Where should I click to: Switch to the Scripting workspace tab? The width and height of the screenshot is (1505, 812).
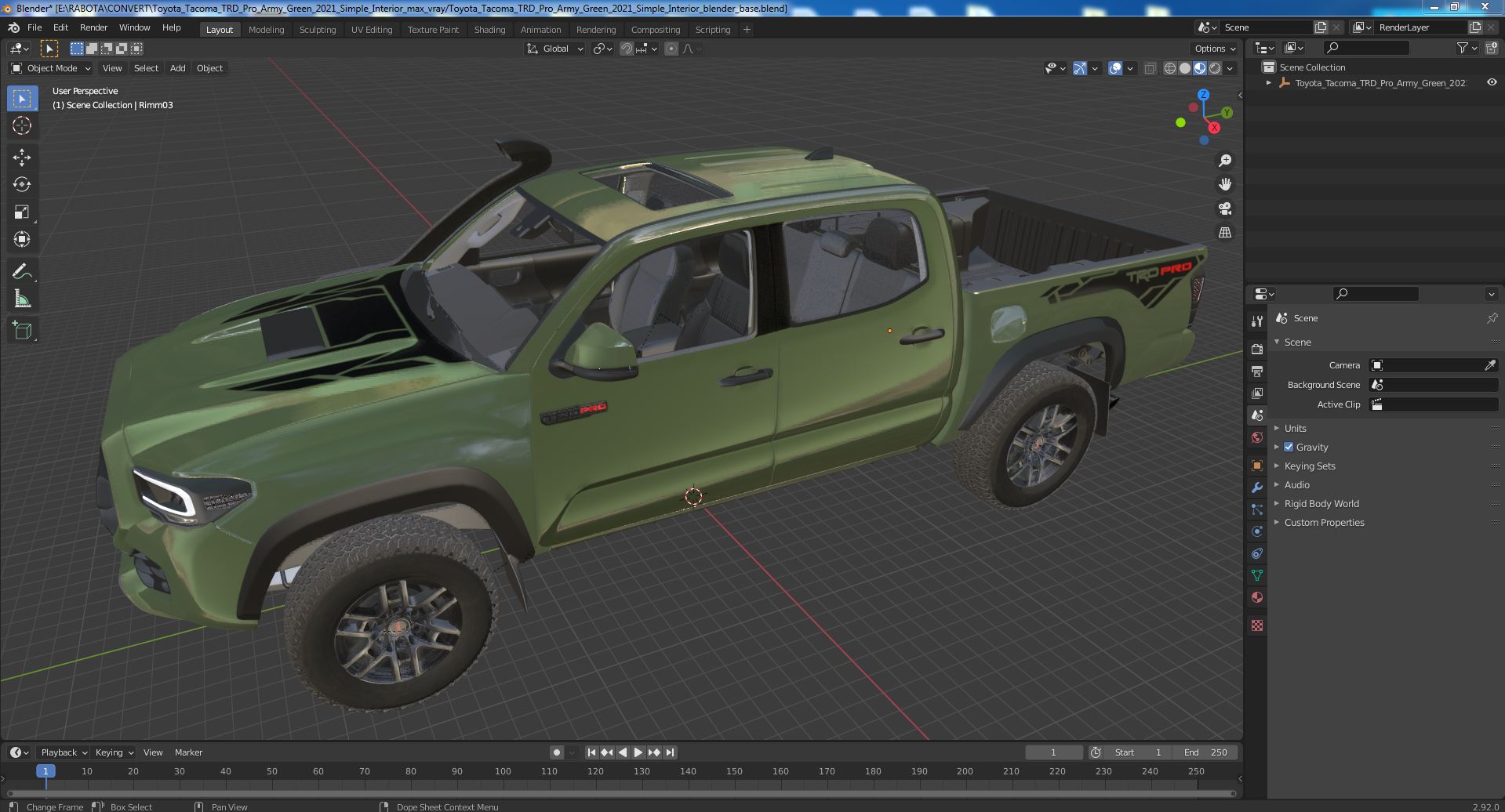(712, 30)
